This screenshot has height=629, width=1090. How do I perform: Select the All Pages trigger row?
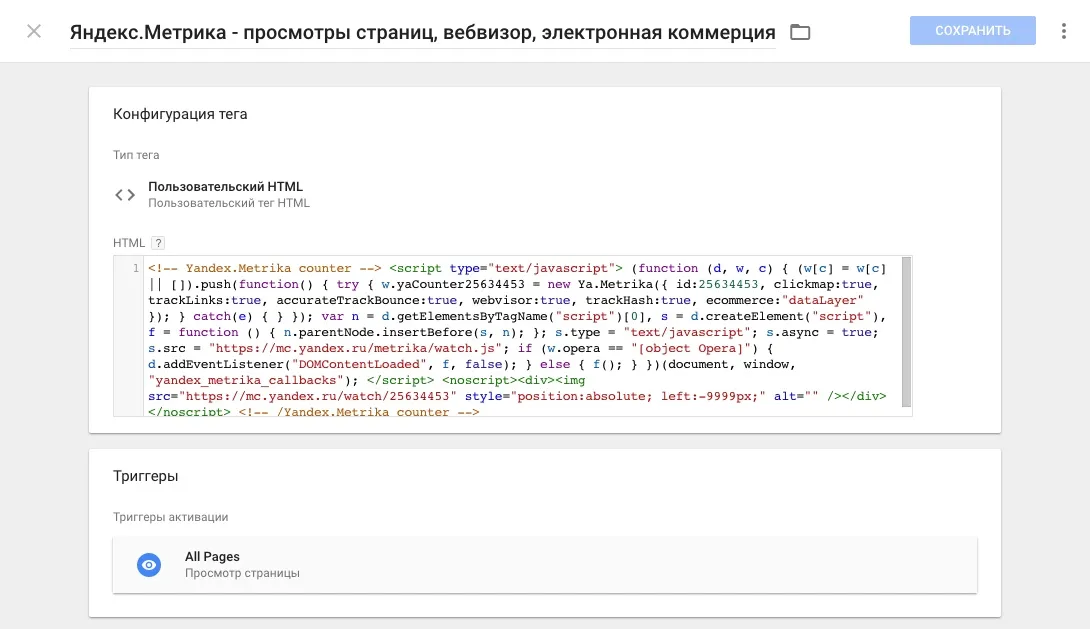tap(545, 564)
